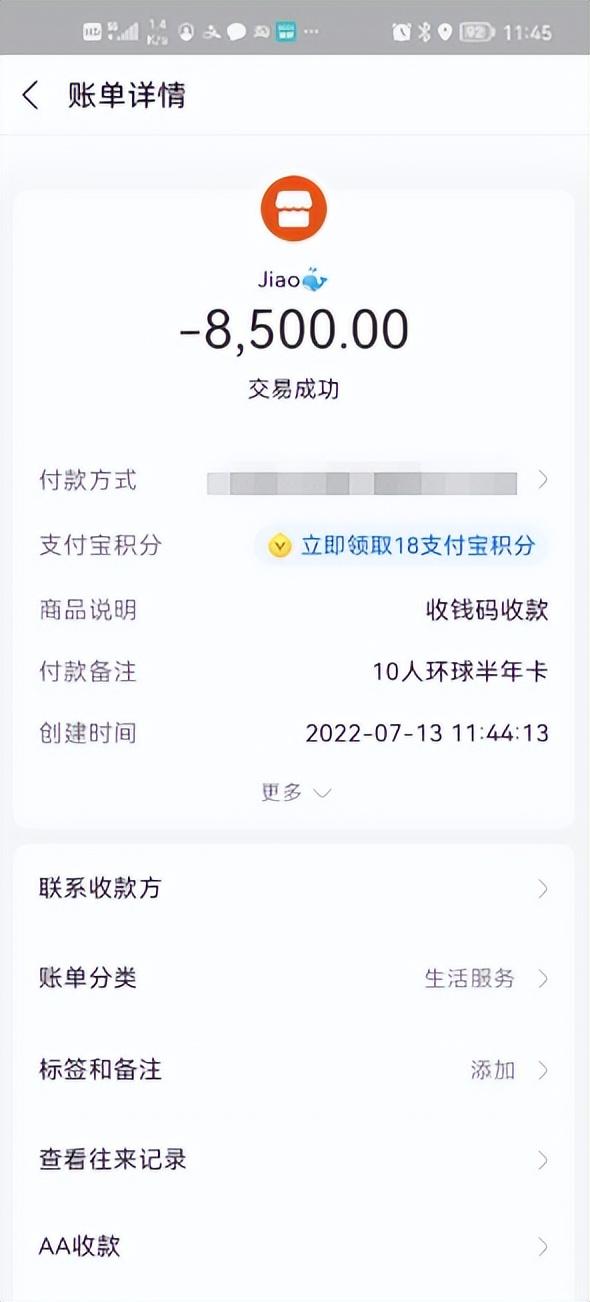Tap the battery indicator in status bar
The image size is (590, 1302).
[x=477, y=32]
